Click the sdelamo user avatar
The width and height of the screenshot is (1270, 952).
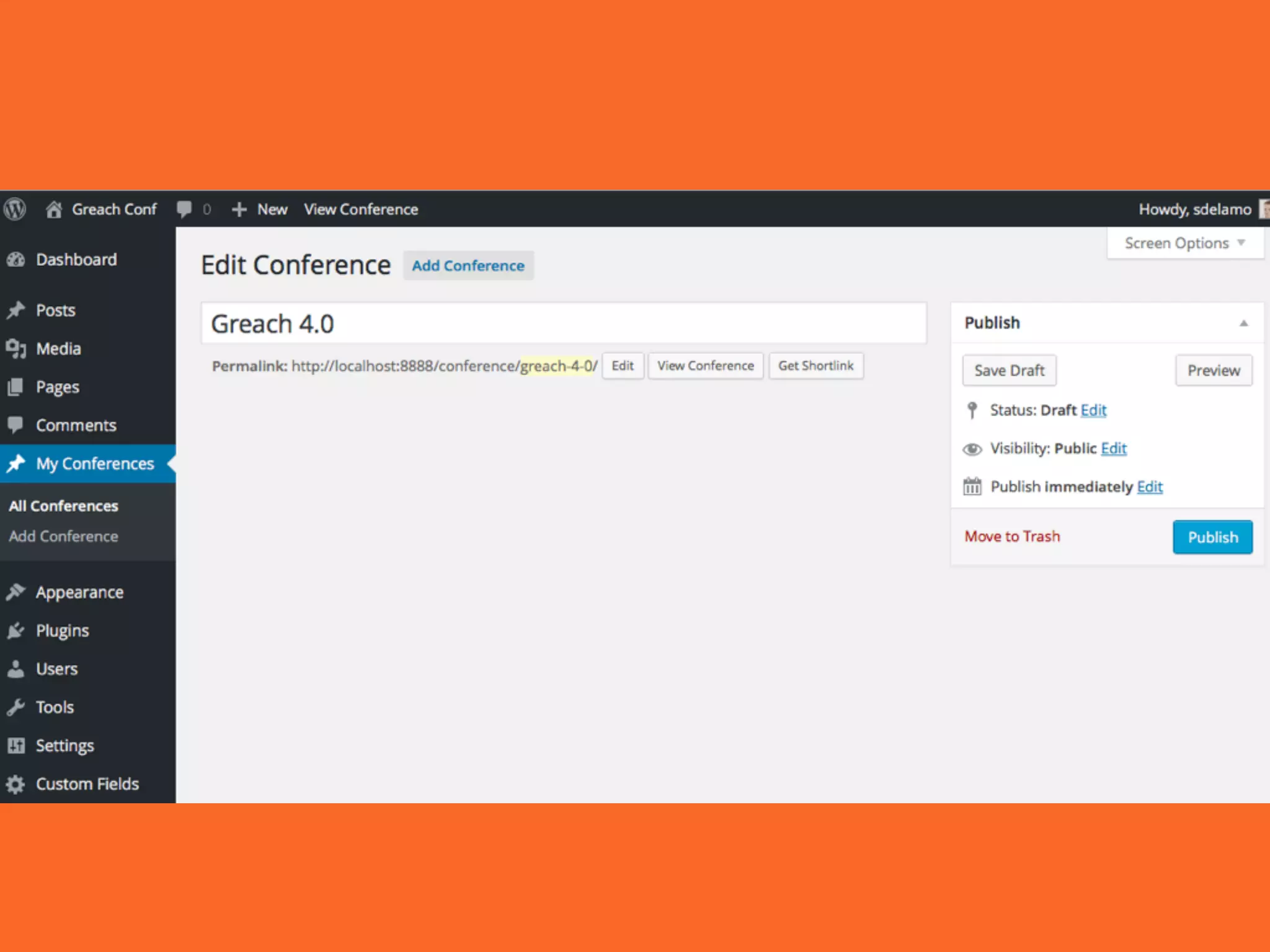[1264, 209]
